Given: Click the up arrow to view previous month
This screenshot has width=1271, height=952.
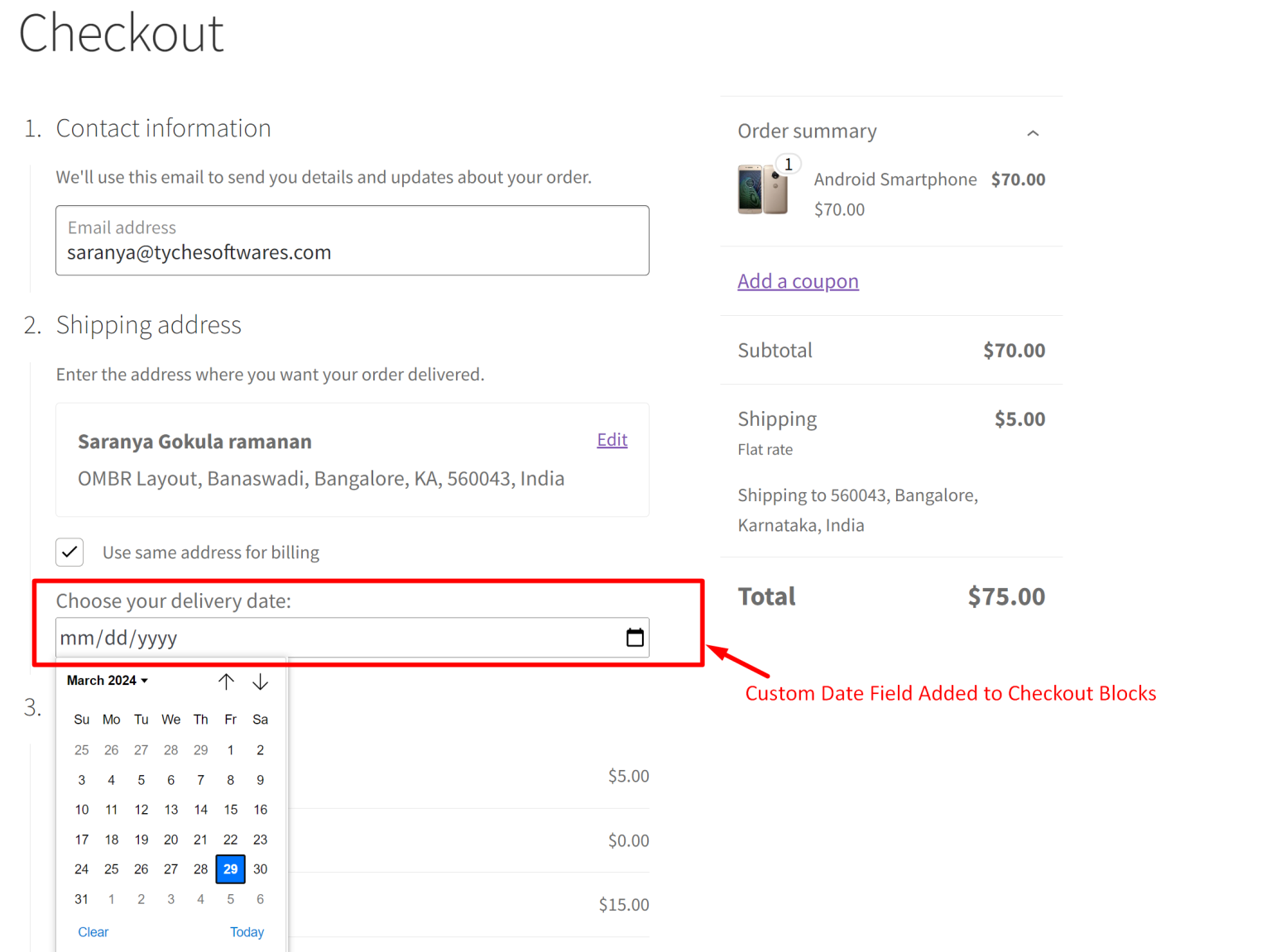Looking at the screenshot, I should (x=227, y=681).
